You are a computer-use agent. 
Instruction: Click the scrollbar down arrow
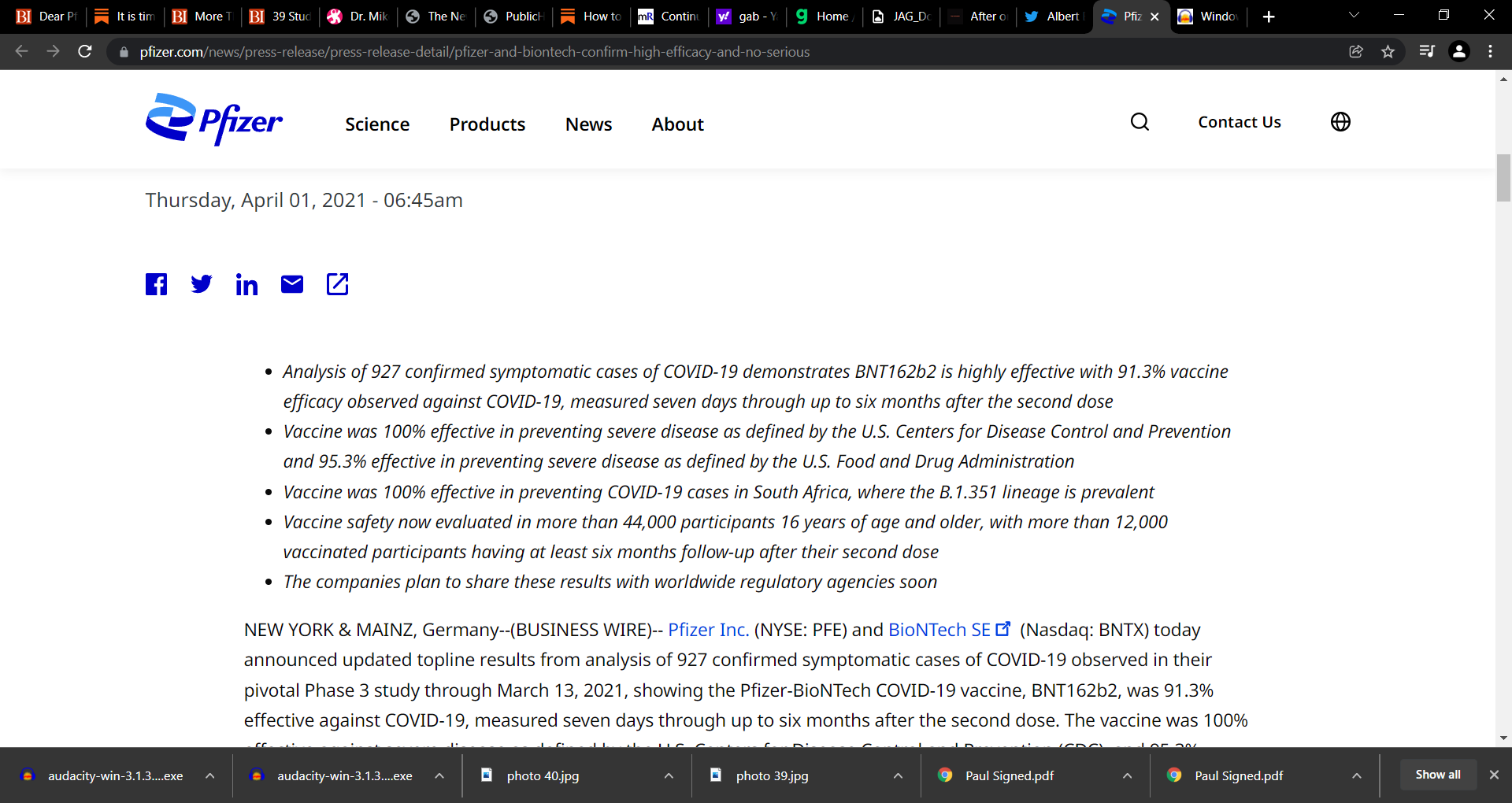coord(1503,738)
